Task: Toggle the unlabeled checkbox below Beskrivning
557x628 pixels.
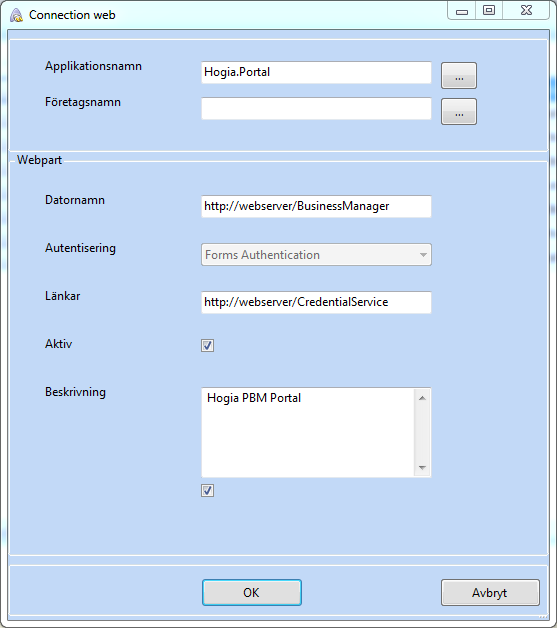Action: pos(207,490)
